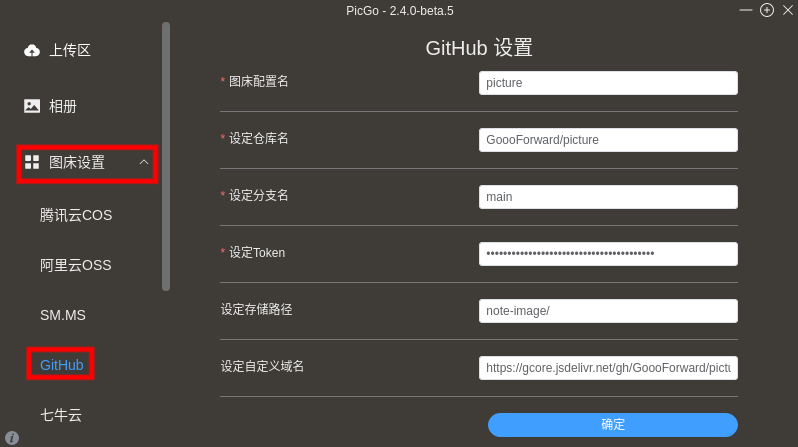The height and width of the screenshot is (447, 798).
Task: Click the grid icon beside 图床设置
Action: pyautogui.click(x=32, y=162)
